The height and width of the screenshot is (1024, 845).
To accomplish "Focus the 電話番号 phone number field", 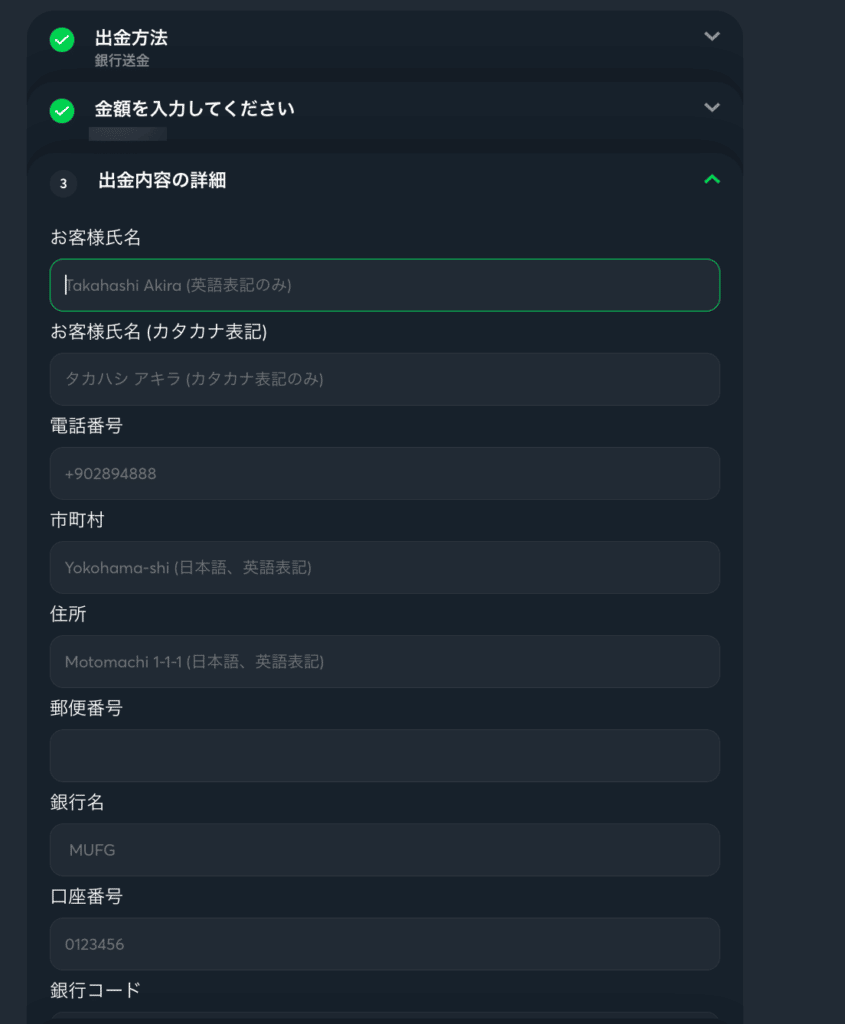I will point(385,473).
